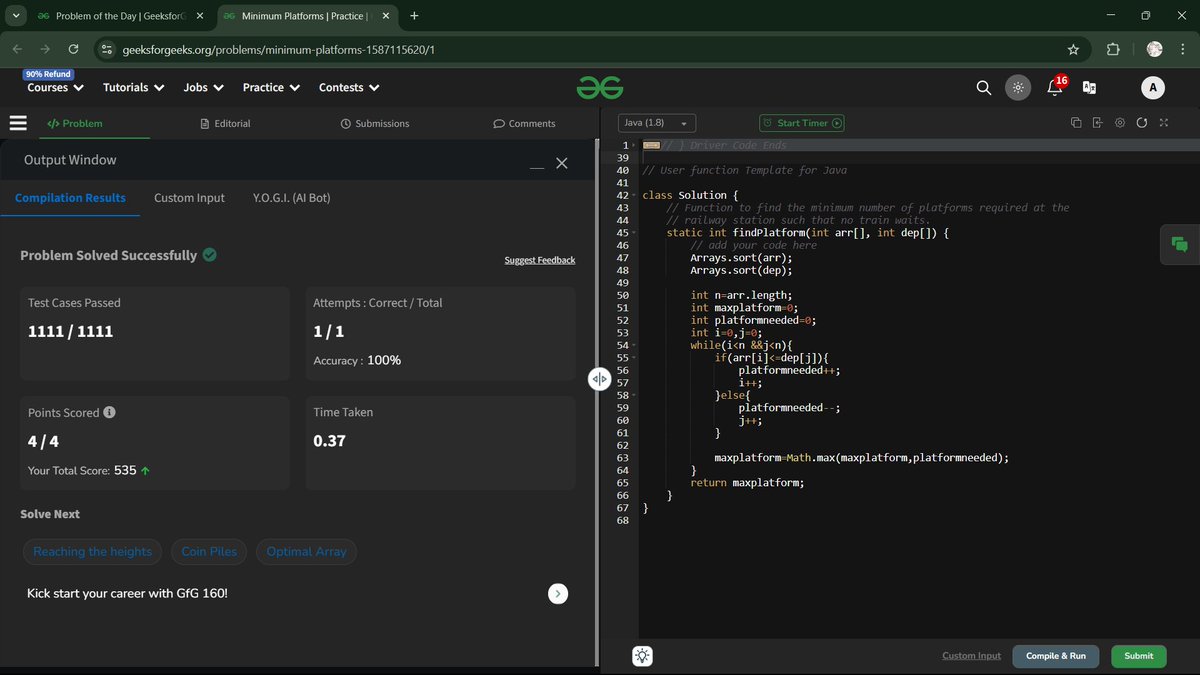
Task: Expand folded Driver Code on line 1
Action: (x=633, y=146)
